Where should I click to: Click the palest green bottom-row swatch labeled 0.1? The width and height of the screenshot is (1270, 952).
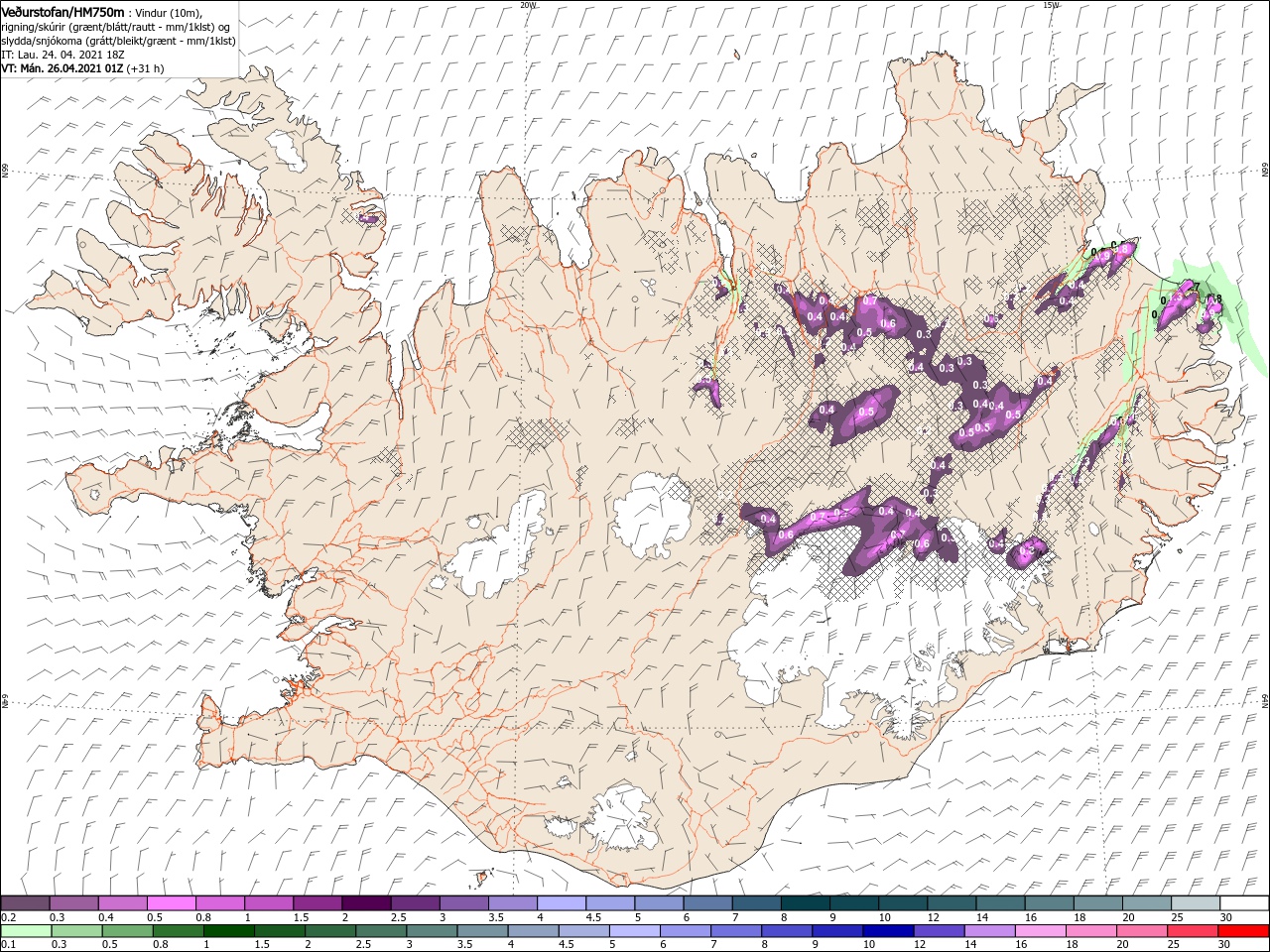click(26, 931)
